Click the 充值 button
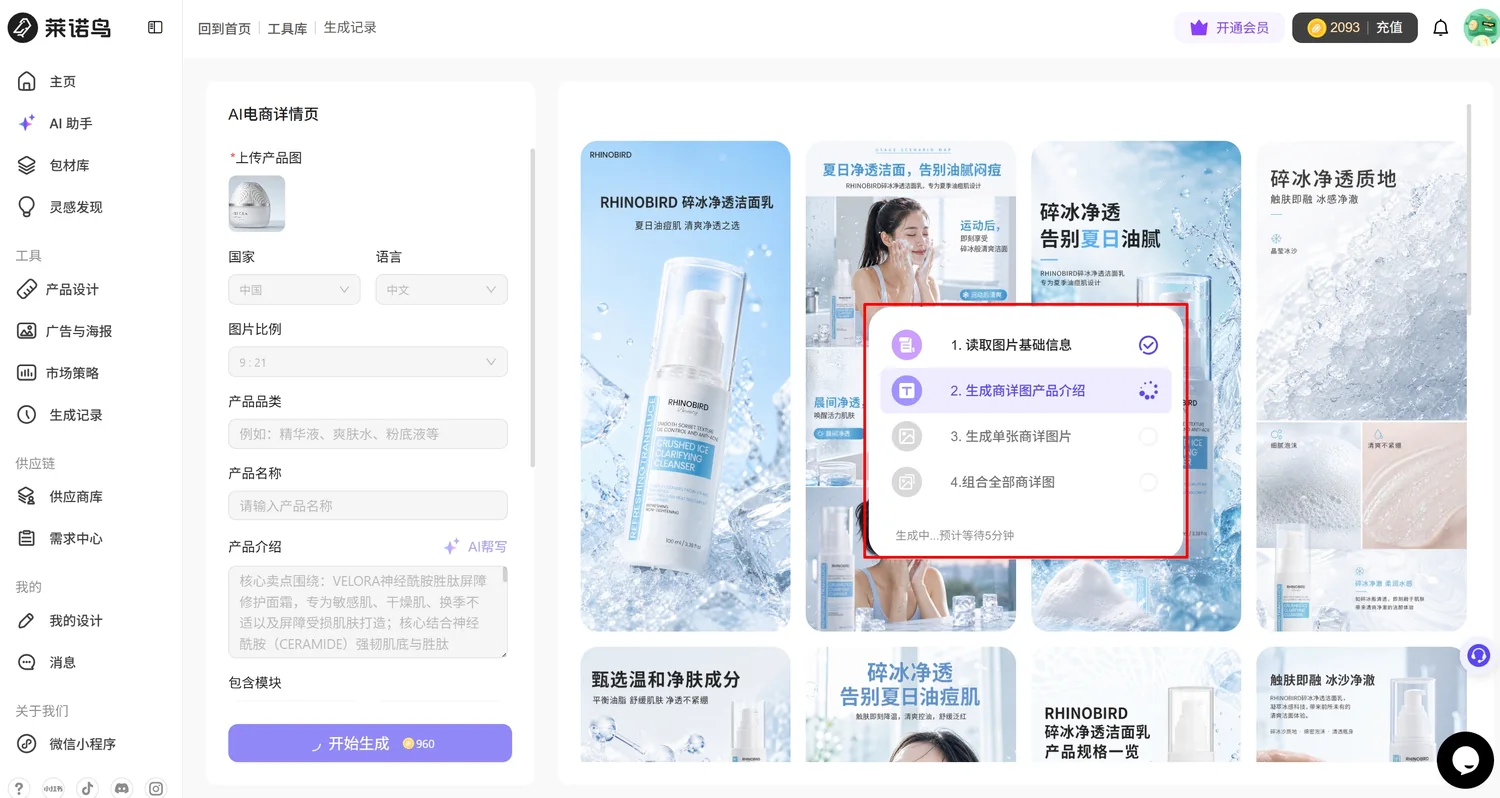1500x798 pixels. pos(1389,28)
